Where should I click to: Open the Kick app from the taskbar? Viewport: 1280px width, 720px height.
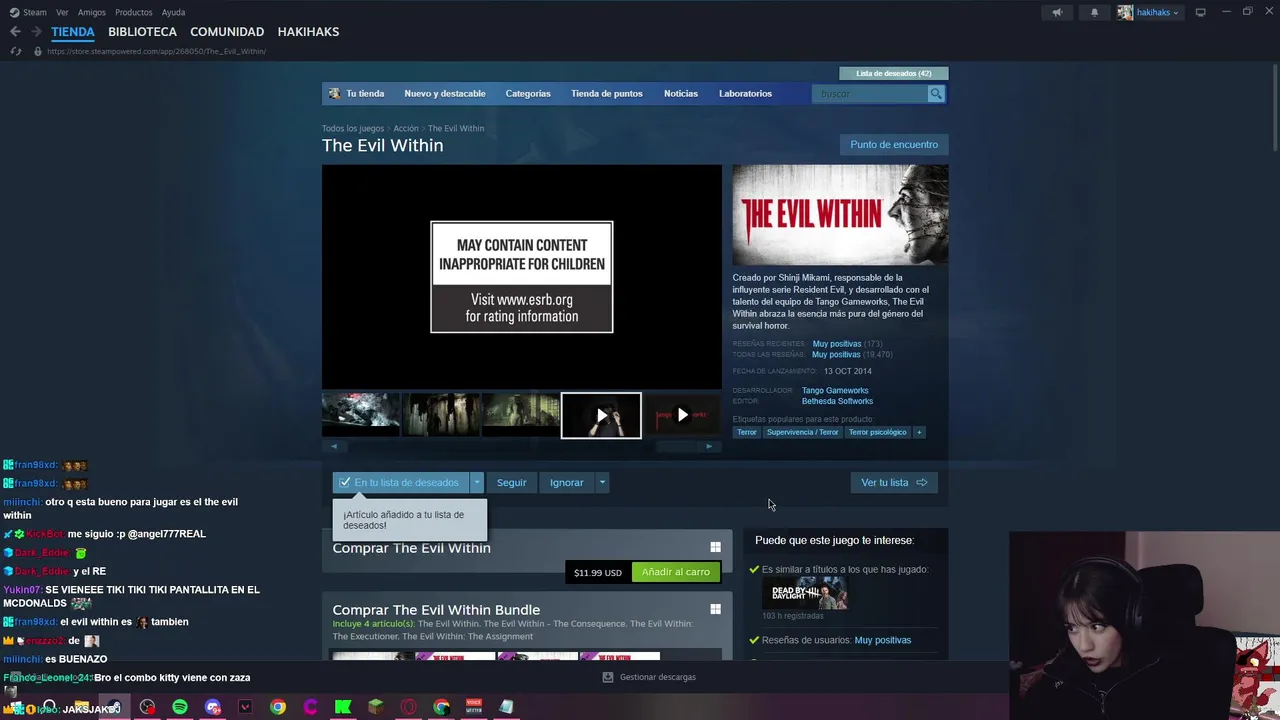343,707
